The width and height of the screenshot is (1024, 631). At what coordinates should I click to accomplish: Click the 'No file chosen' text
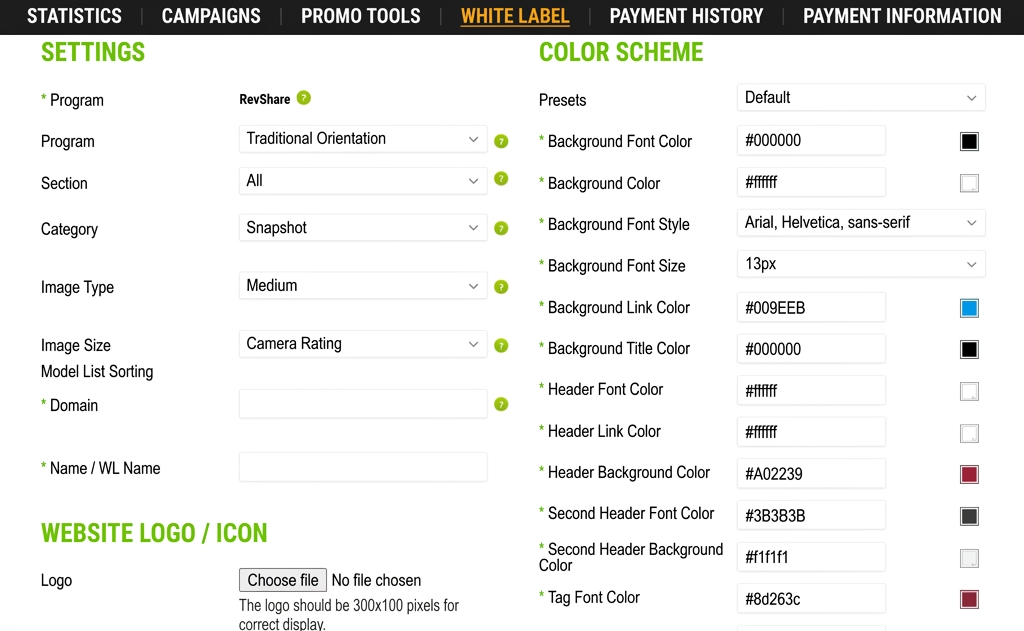click(x=376, y=580)
